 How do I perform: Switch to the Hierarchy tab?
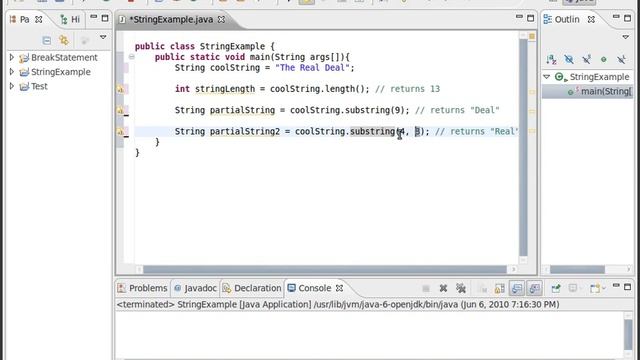coord(70,20)
